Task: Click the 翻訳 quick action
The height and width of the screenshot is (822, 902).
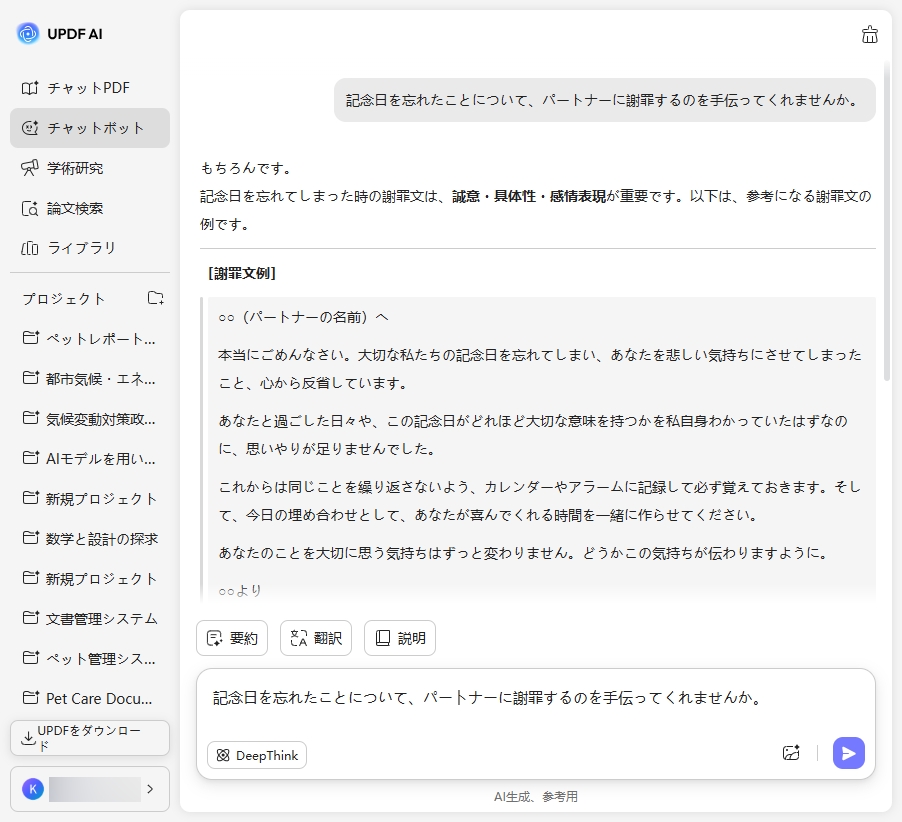Action: 316,638
